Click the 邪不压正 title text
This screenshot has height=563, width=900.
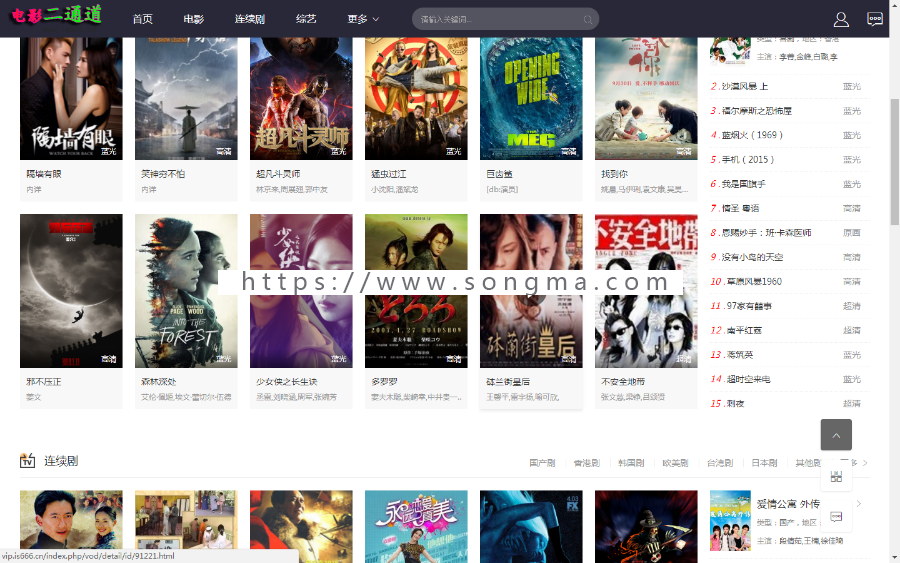(44, 382)
